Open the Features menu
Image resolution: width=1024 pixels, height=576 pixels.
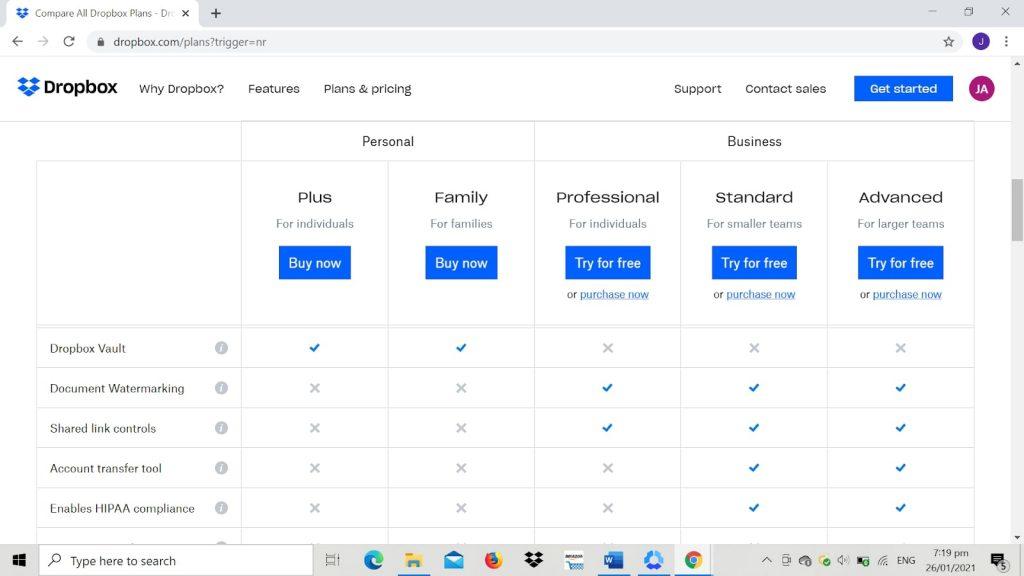pos(274,89)
